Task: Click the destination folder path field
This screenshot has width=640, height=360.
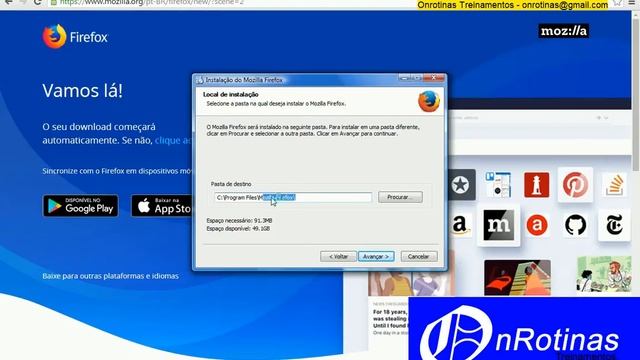Action: pos(293,198)
